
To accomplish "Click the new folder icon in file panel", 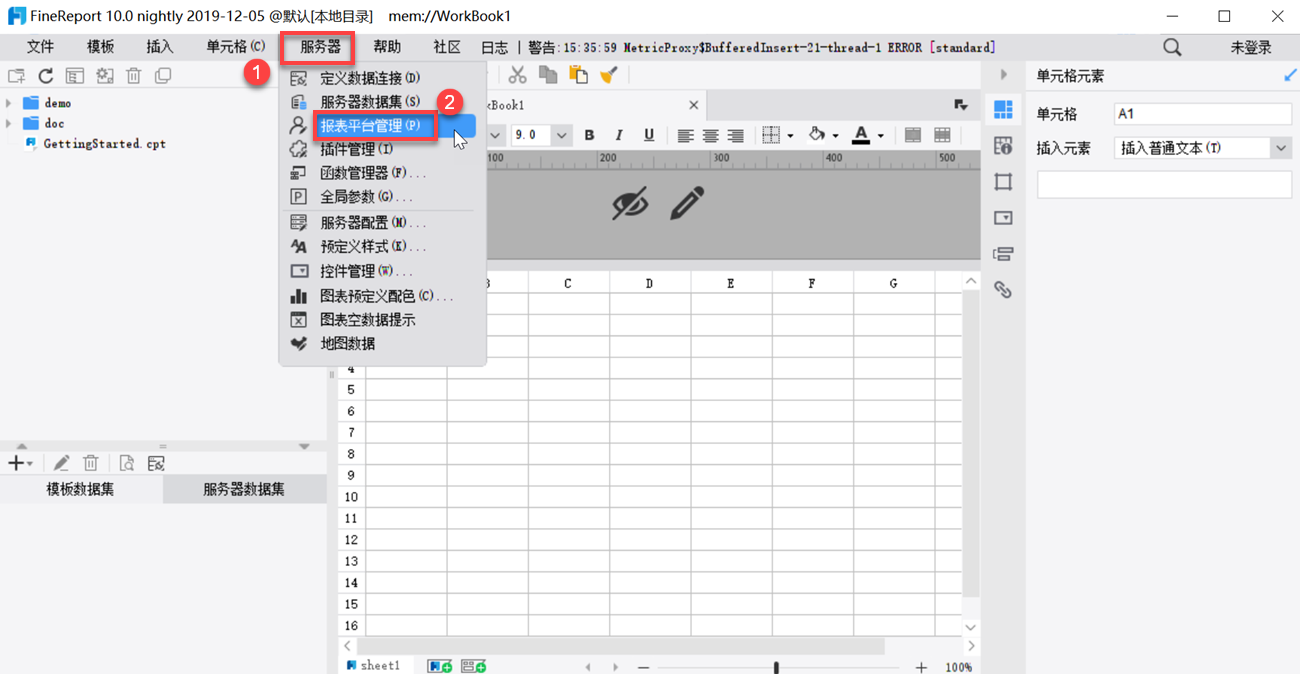I will [16, 76].
